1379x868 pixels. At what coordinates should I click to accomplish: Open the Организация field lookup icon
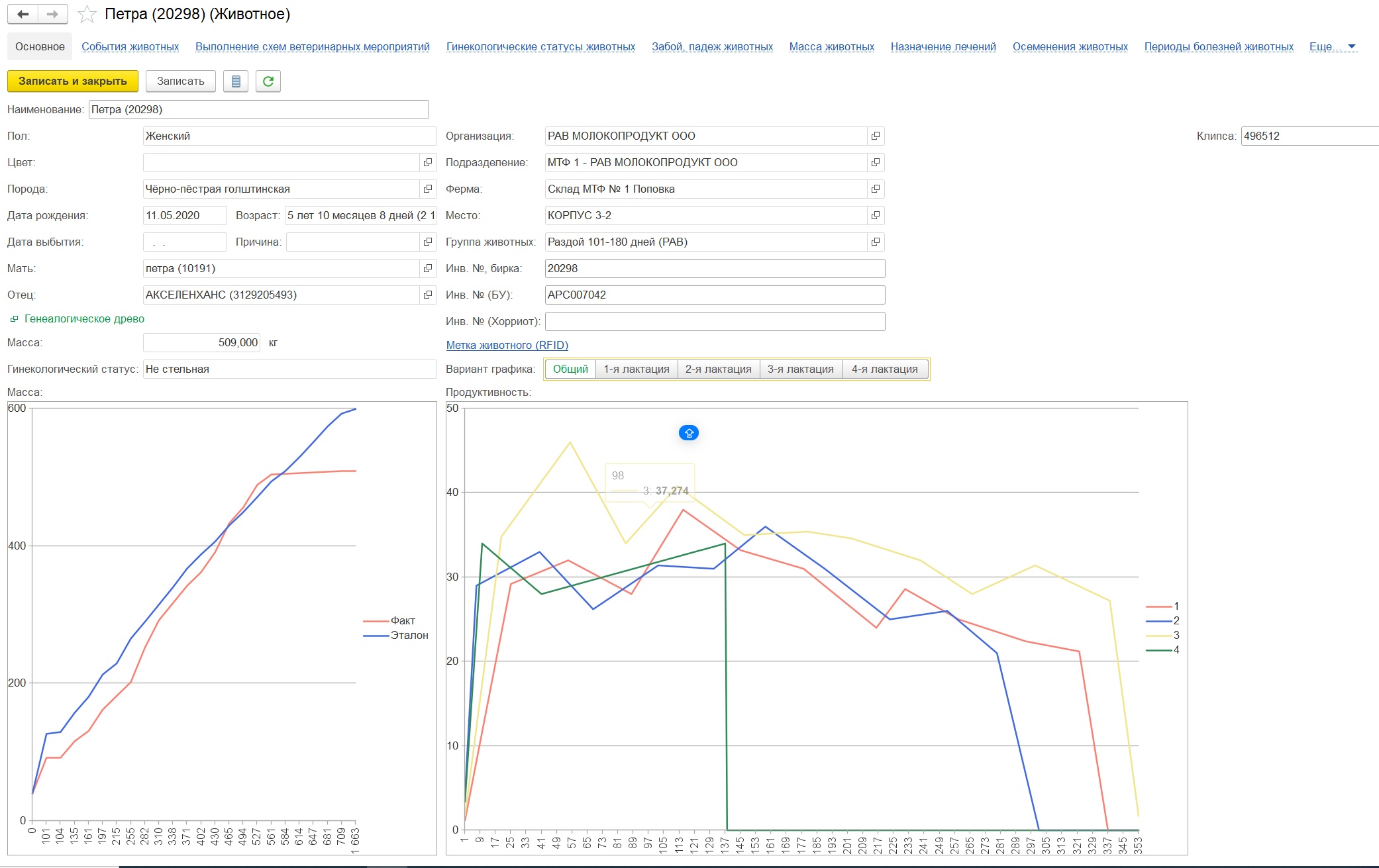876,136
